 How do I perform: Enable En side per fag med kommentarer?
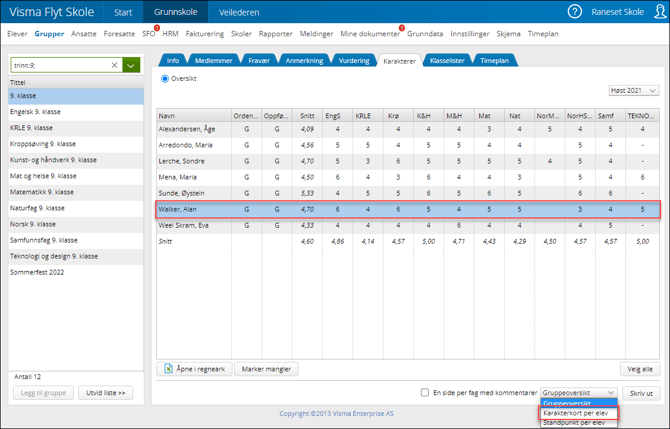click(425, 393)
